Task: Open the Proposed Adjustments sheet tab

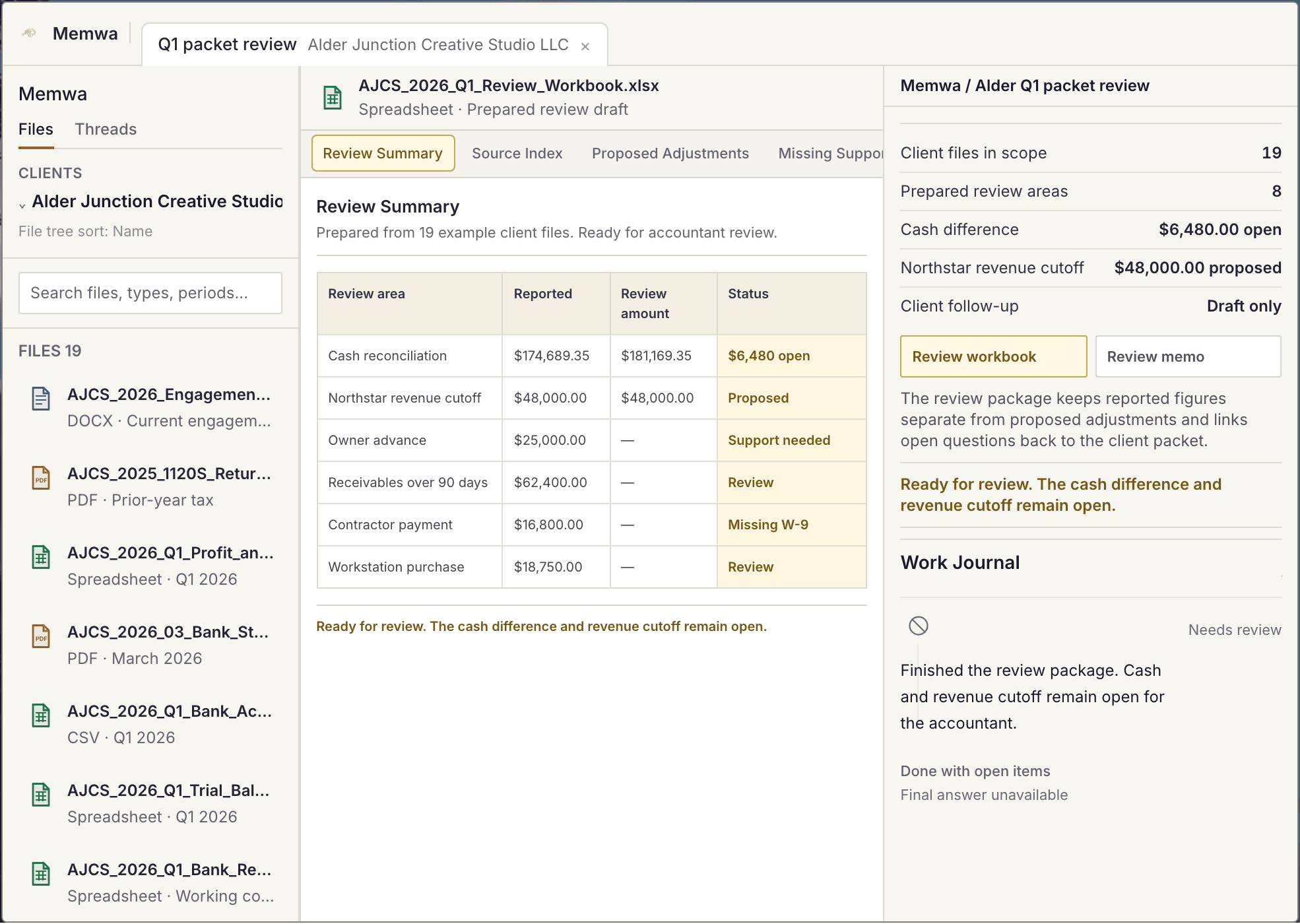Action: (x=670, y=153)
